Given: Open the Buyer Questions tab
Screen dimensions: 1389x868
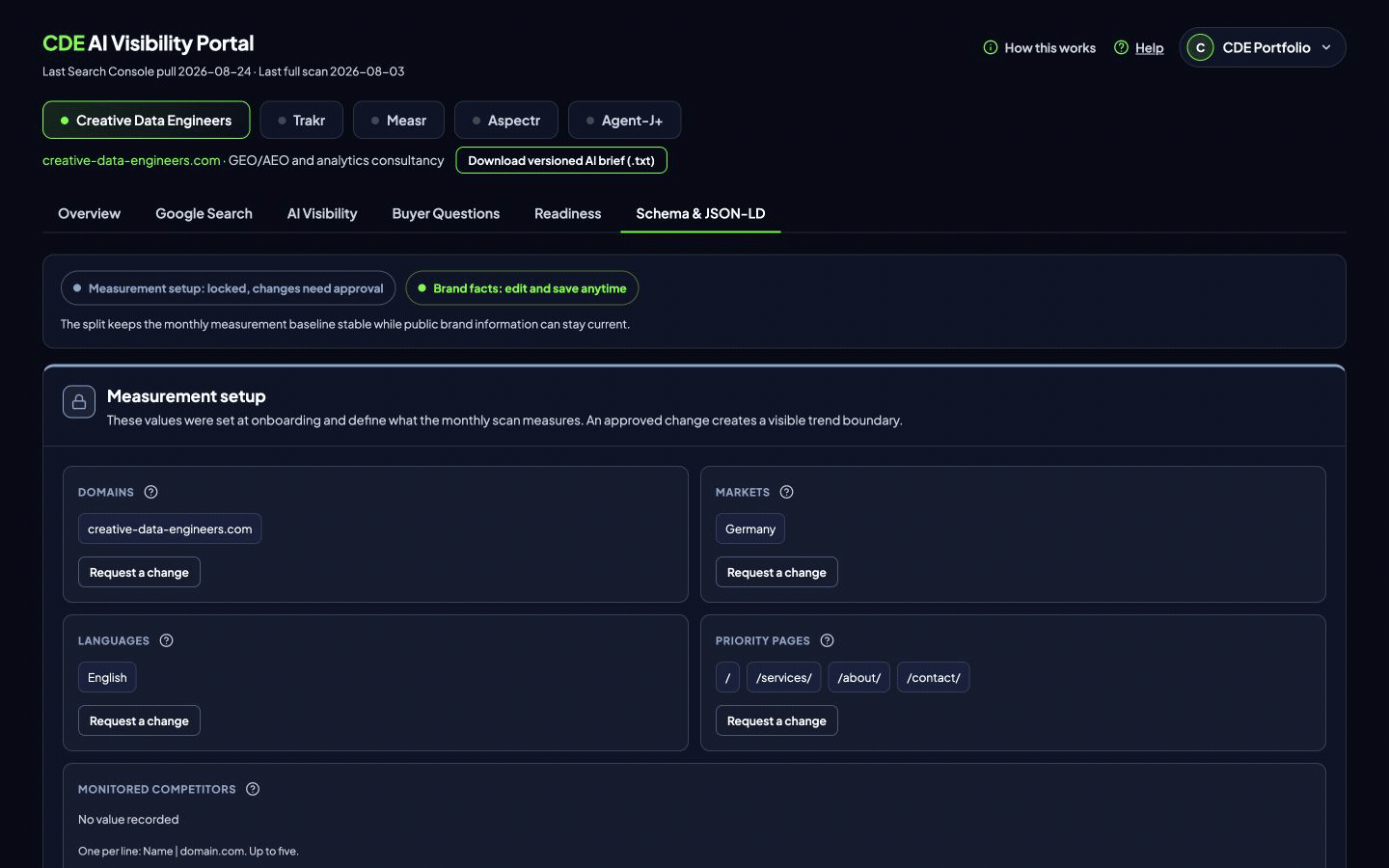Looking at the screenshot, I should pyautogui.click(x=446, y=213).
